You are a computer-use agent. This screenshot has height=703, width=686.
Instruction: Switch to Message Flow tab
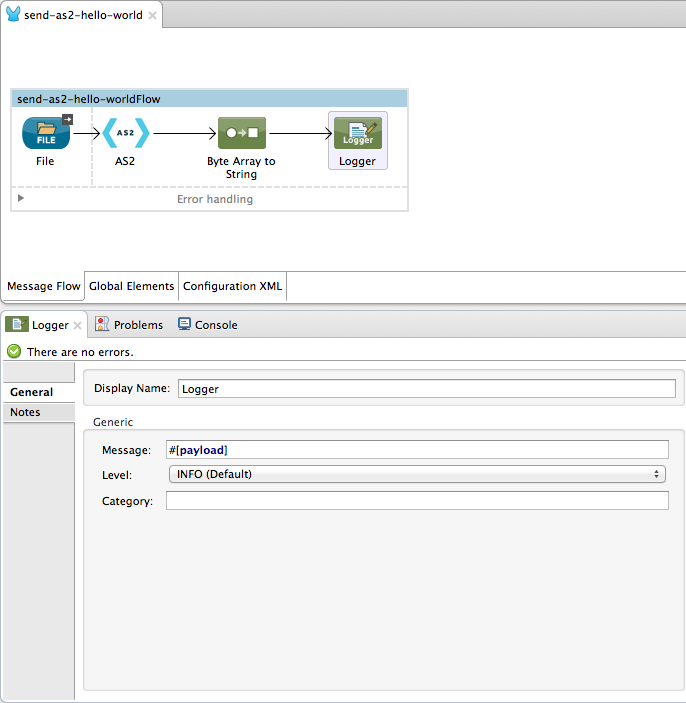(44, 286)
